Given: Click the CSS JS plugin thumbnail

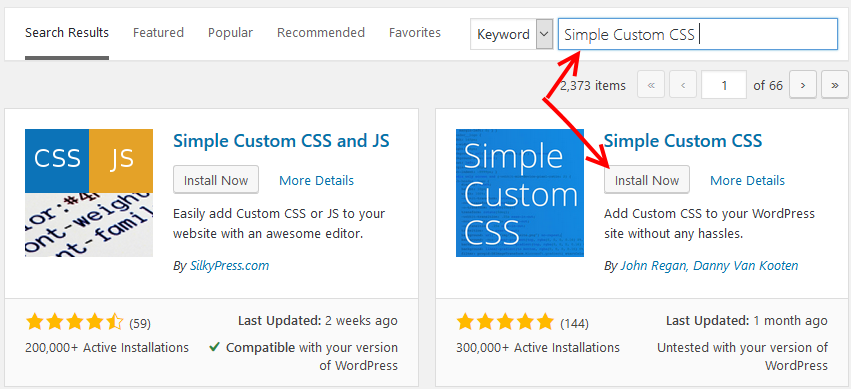Looking at the screenshot, I should [89, 193].
